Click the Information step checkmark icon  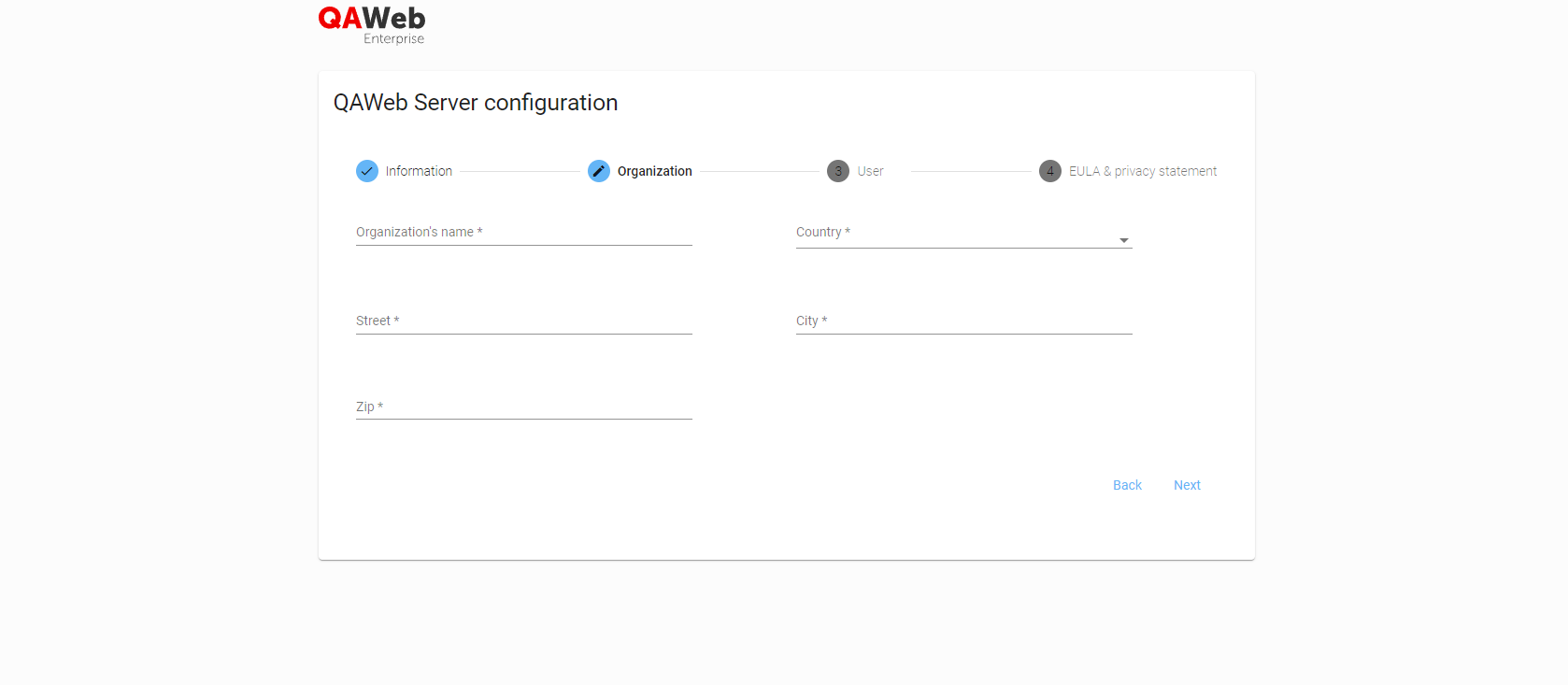(x=367, y=171)
